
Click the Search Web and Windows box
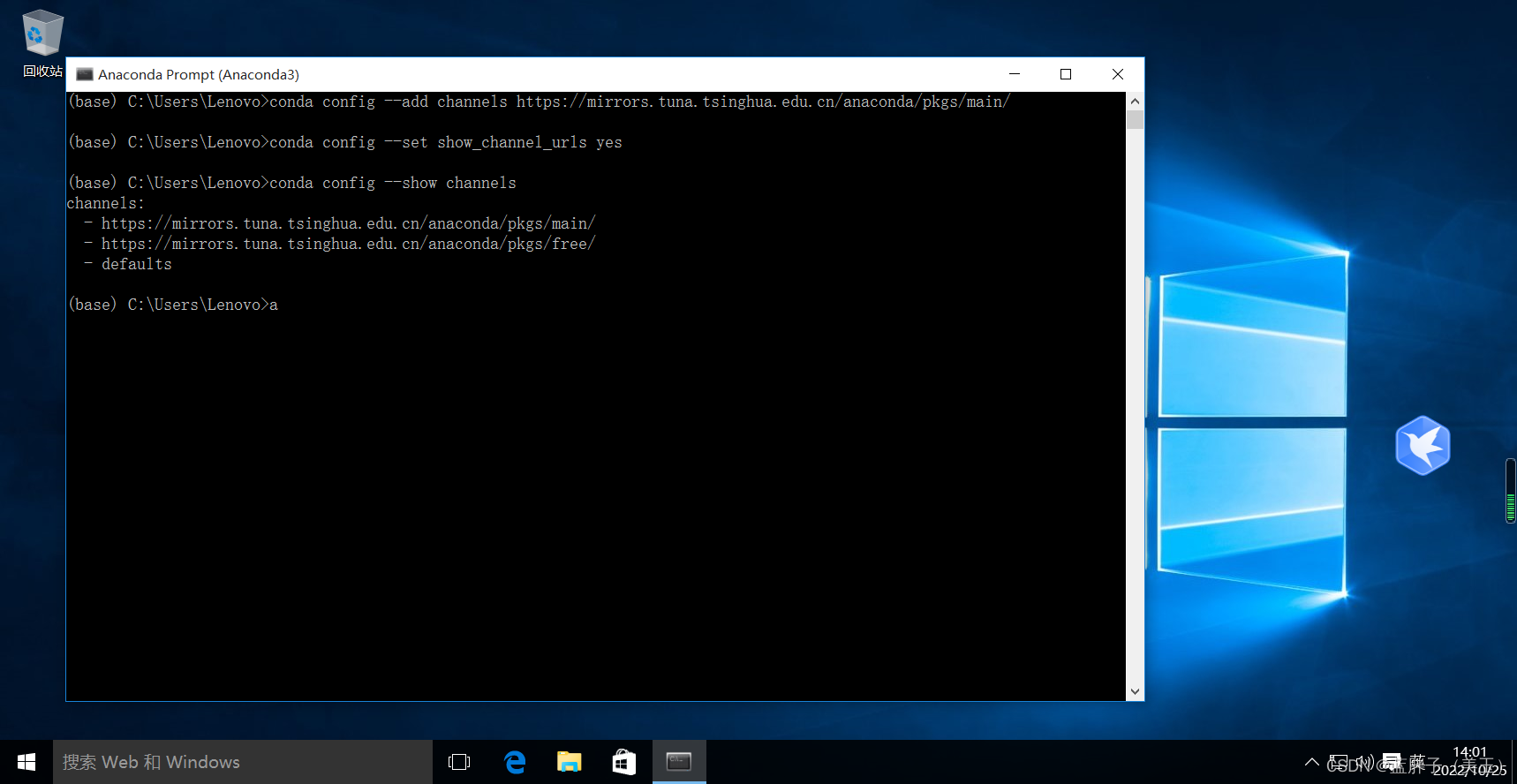(x=243, y=762)
